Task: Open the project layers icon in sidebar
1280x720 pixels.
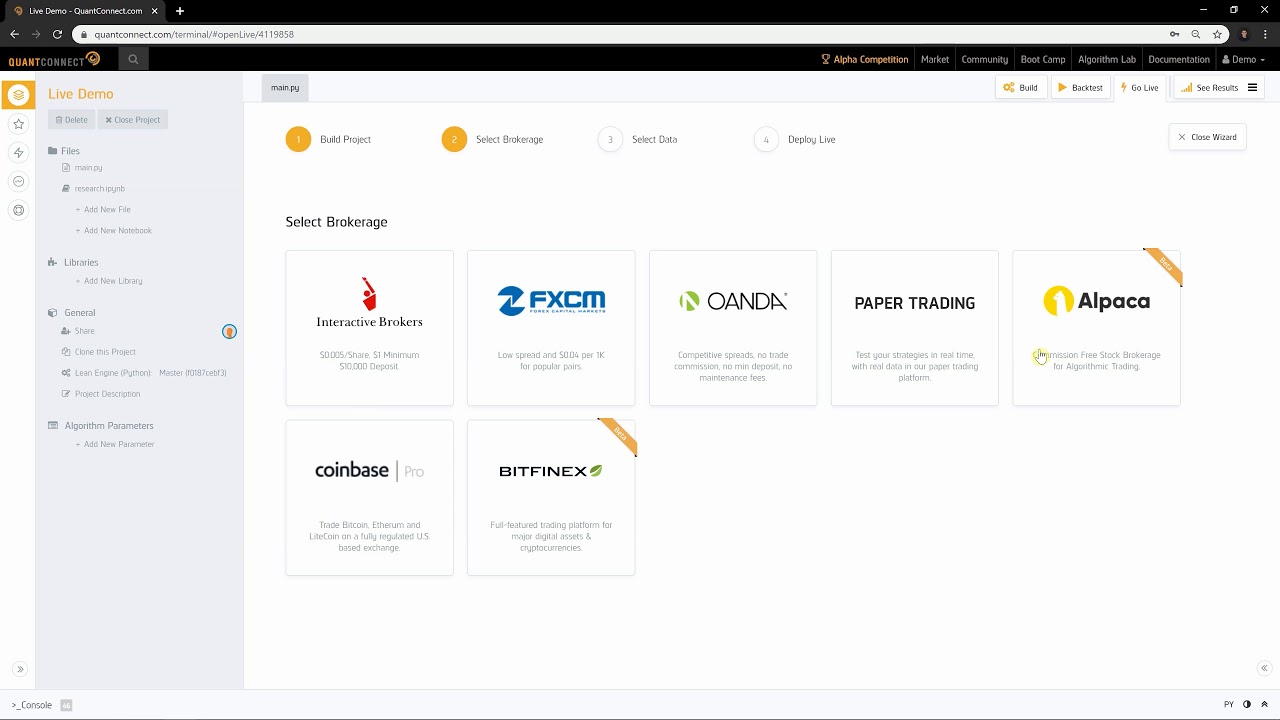Action: coord(18,95)
